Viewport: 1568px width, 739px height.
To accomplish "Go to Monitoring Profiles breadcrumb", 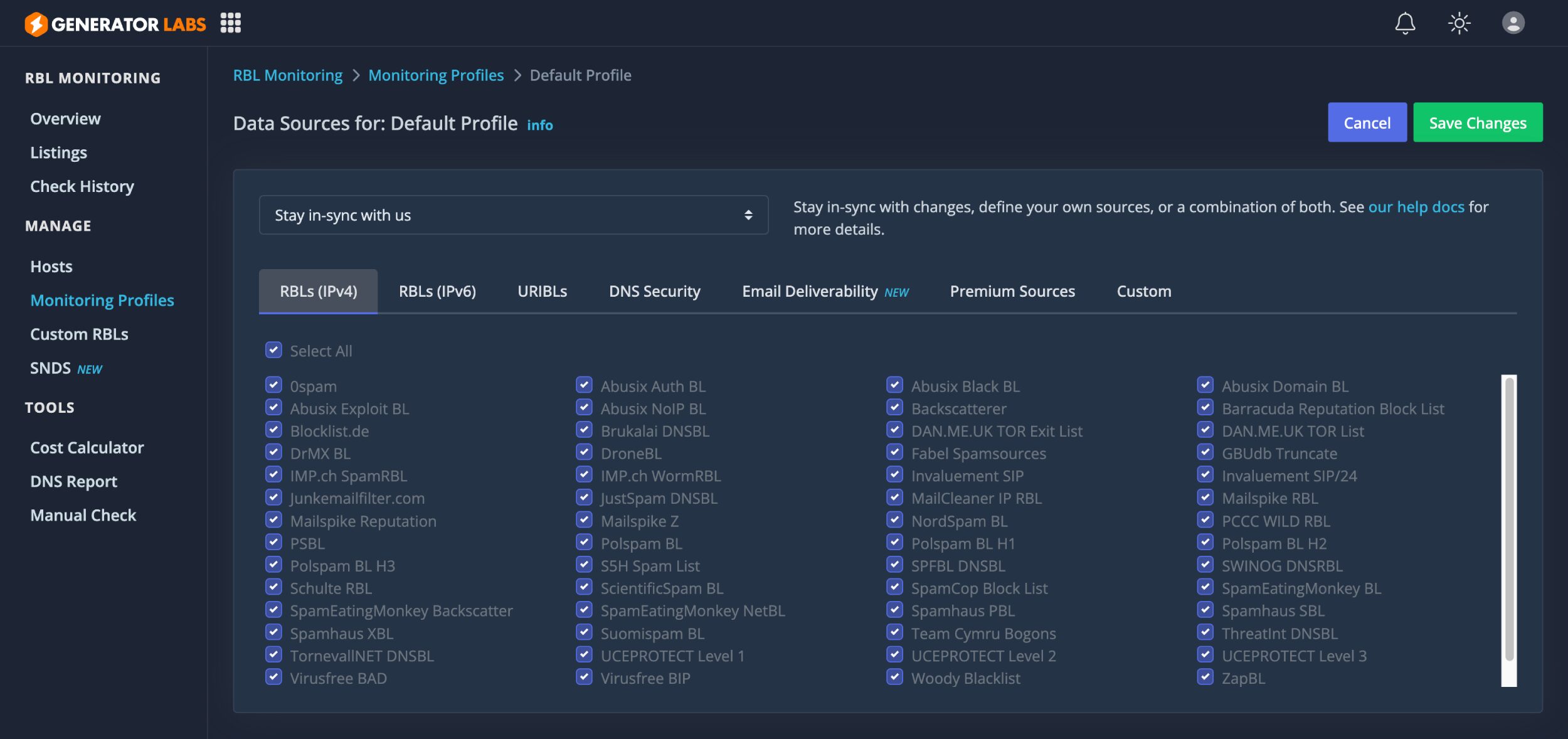I will [x=436, y=75].
